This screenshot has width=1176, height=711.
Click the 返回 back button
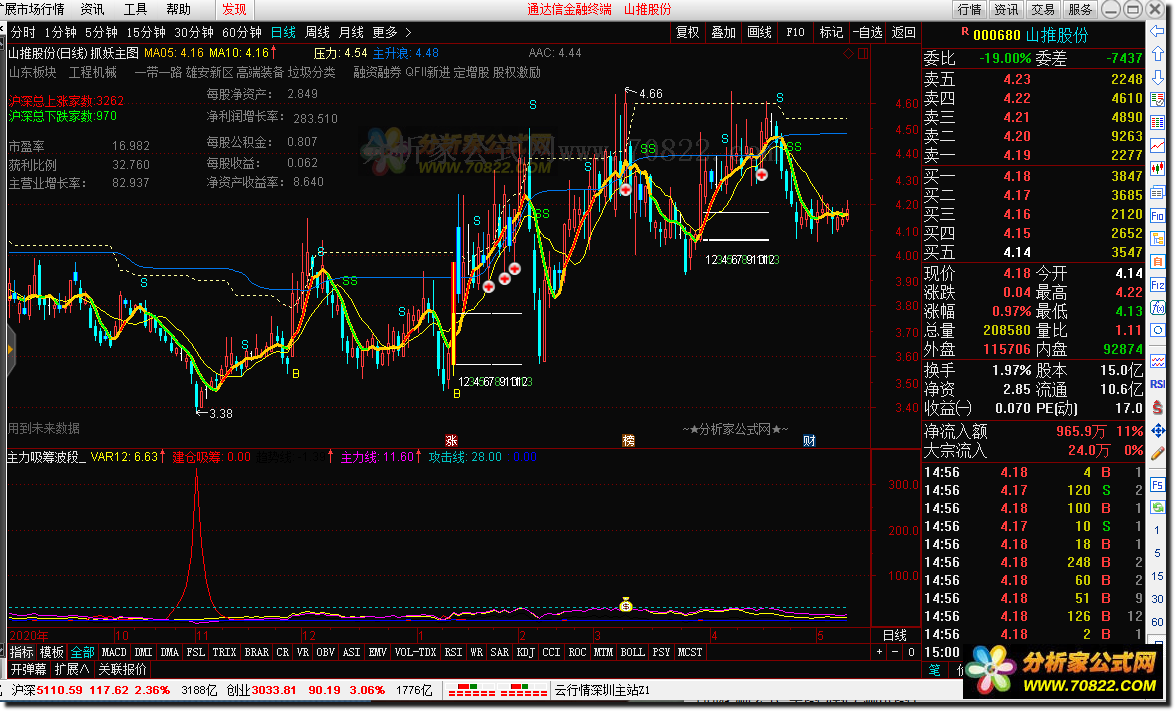pos(904,32)
